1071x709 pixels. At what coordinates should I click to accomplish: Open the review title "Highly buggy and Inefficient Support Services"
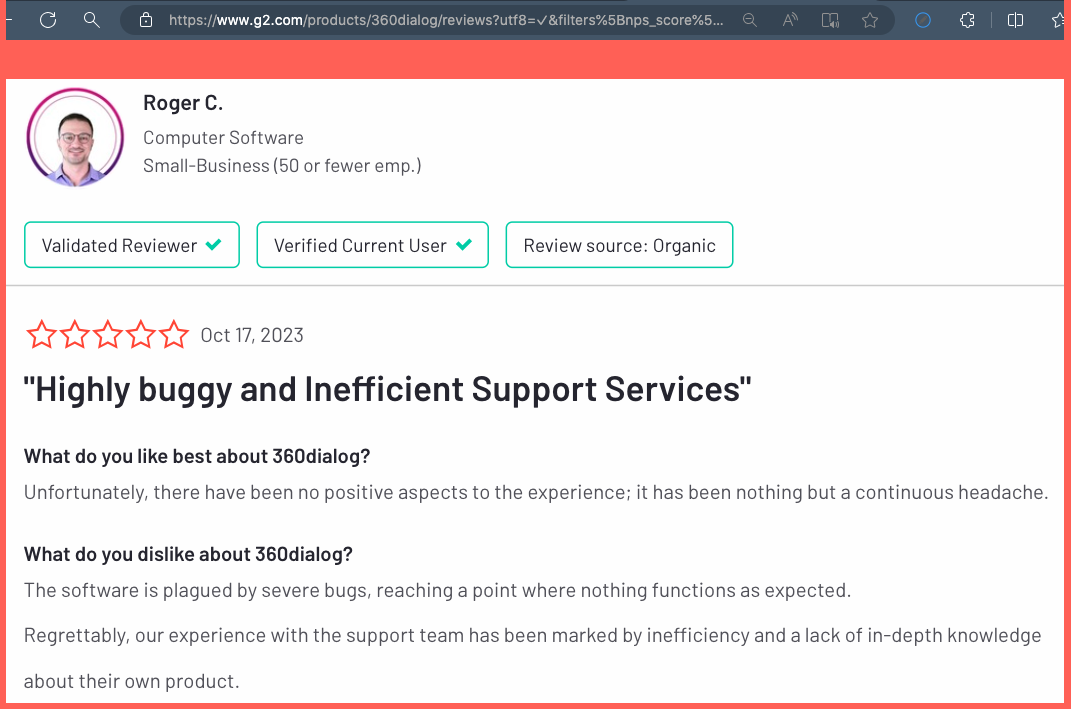pos(387,390)
